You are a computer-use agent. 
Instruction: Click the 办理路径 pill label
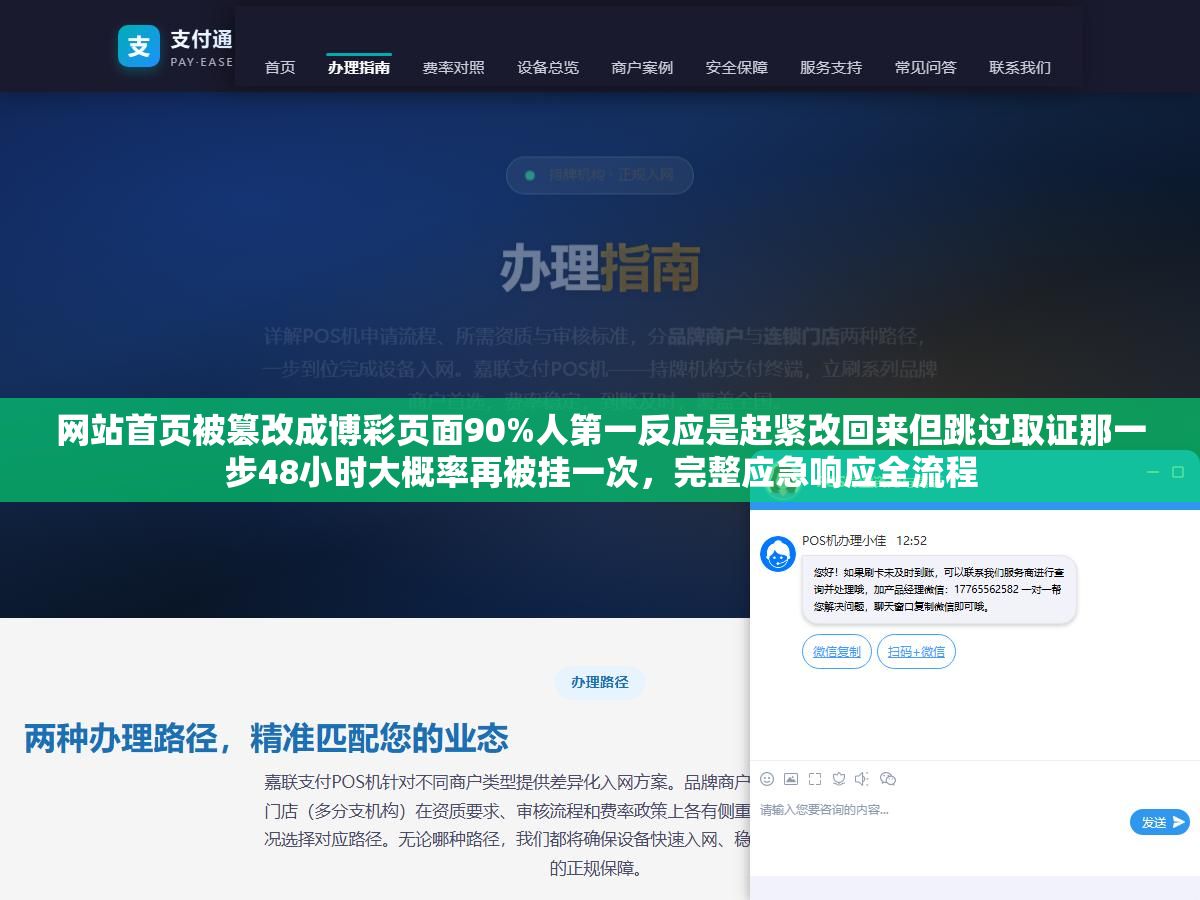(x=600, y=682)
